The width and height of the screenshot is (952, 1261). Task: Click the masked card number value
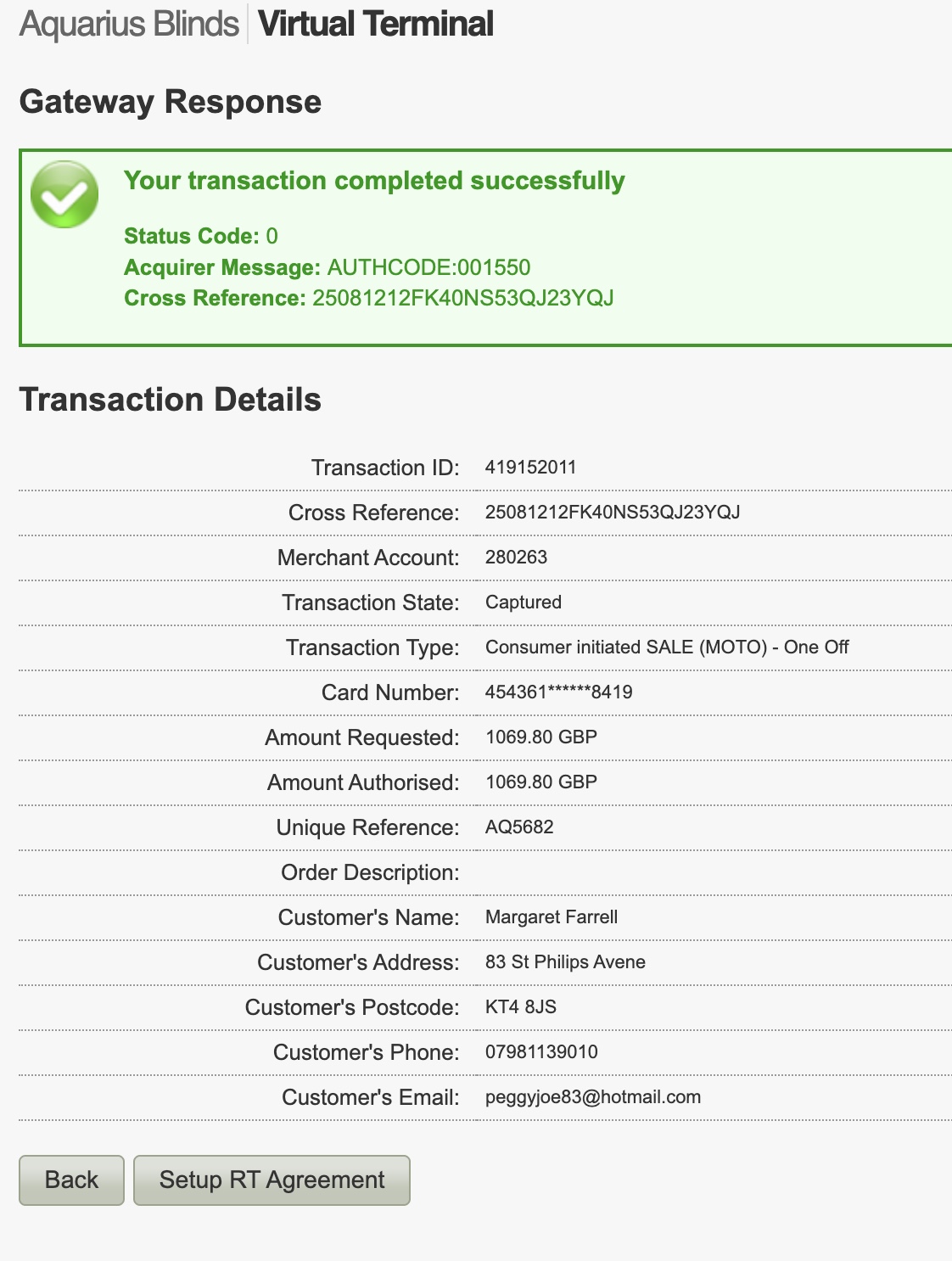558,692
